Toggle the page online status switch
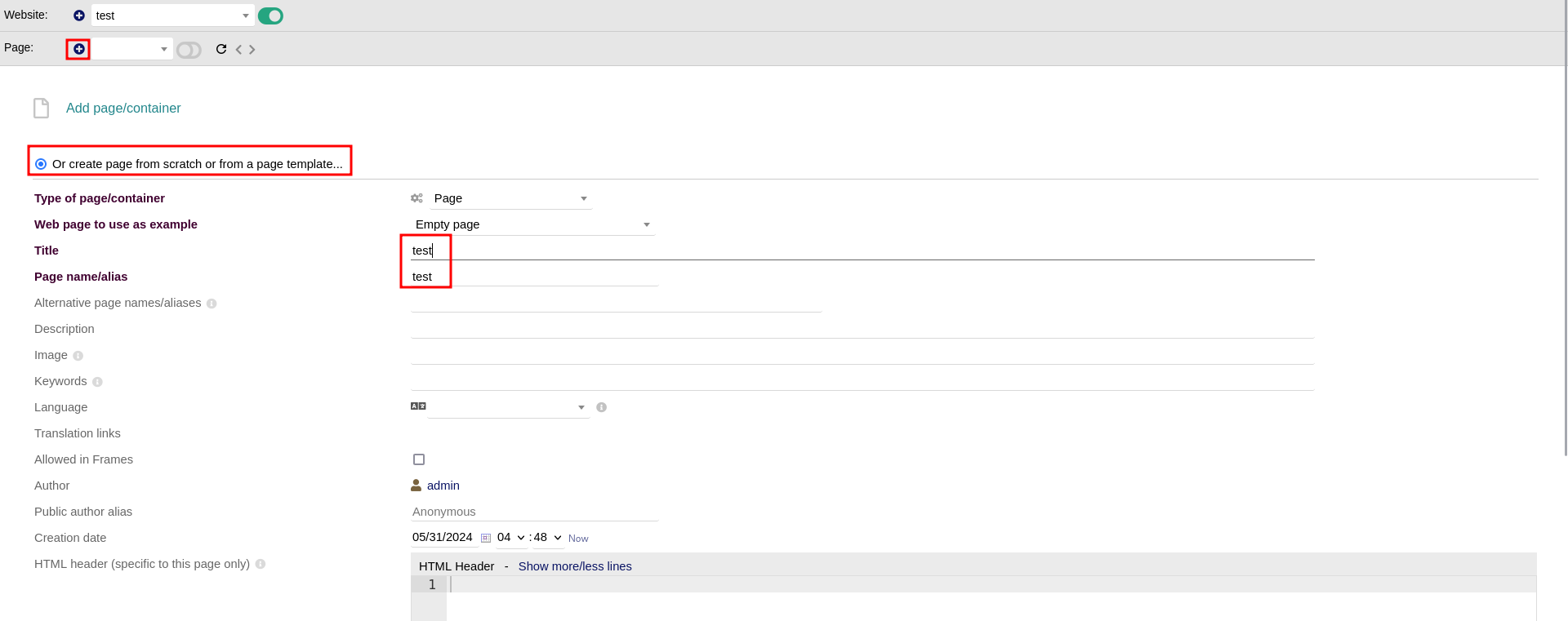The image size is (1568, 621). point(189,50)
